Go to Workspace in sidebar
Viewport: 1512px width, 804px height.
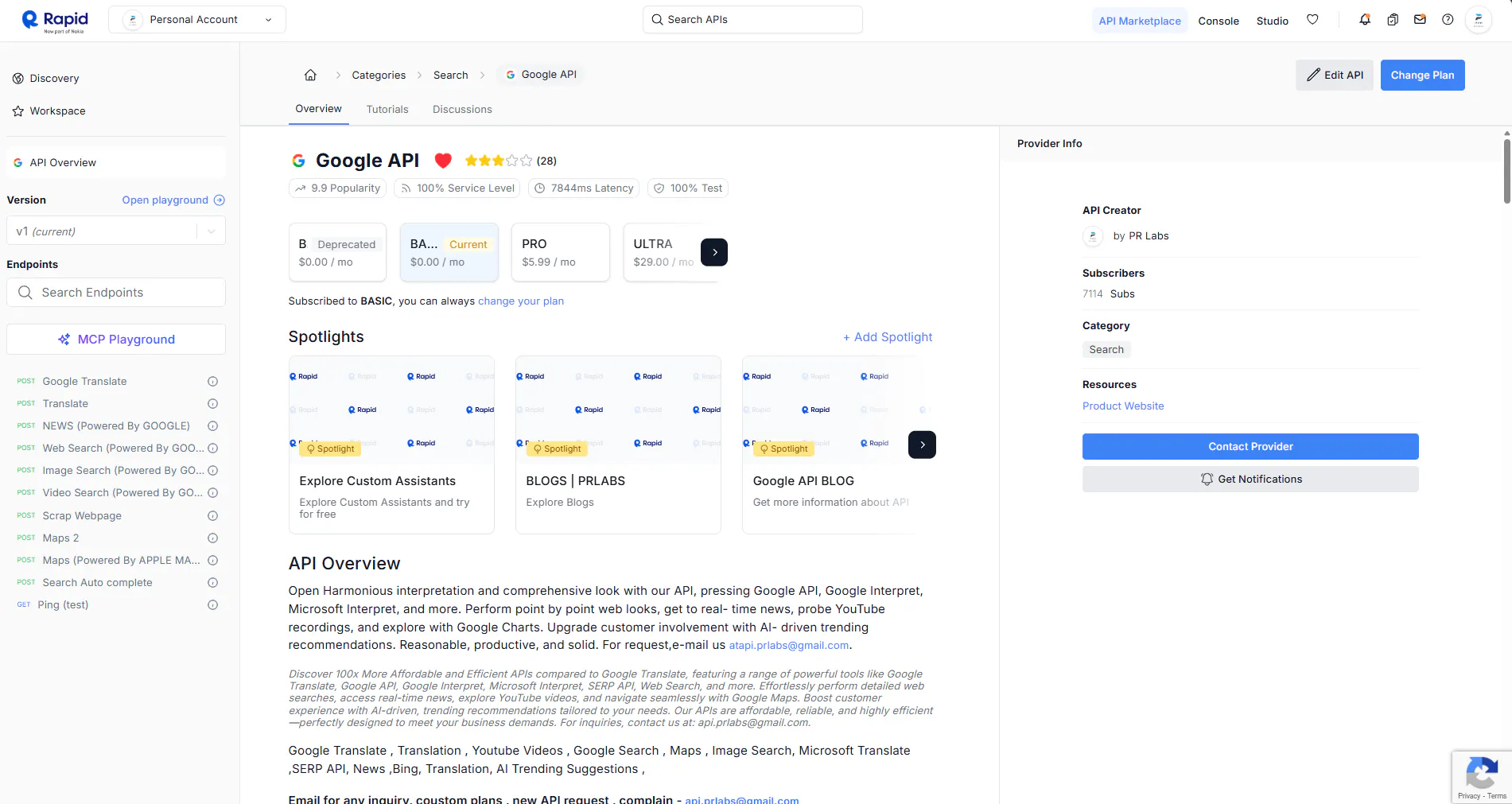coord(57,111)
